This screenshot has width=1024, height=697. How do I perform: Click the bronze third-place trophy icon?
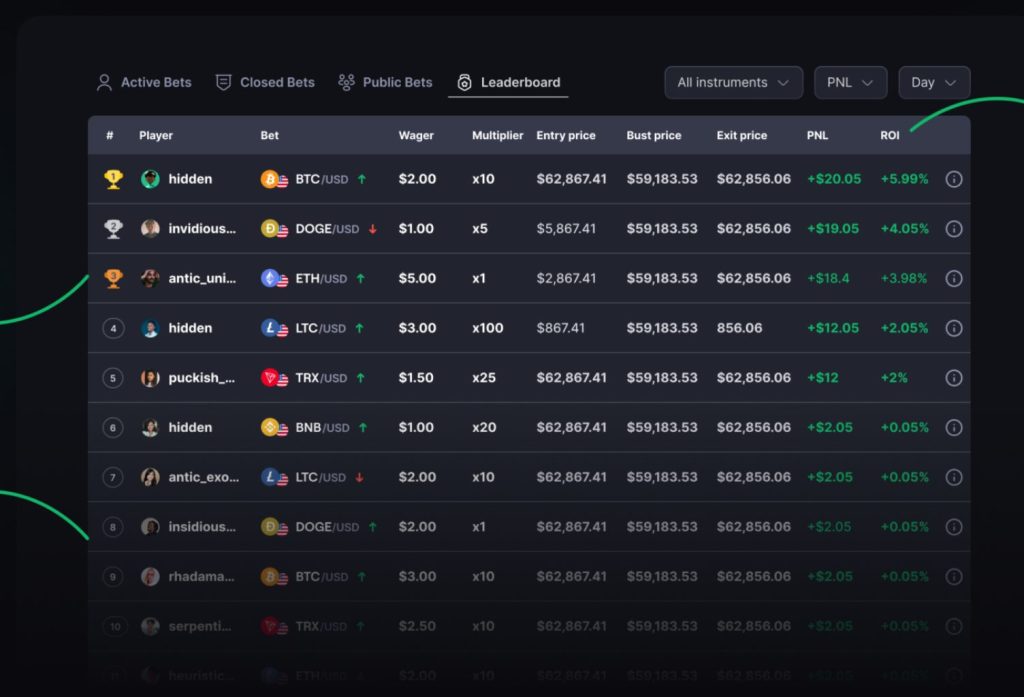point(113,278)
